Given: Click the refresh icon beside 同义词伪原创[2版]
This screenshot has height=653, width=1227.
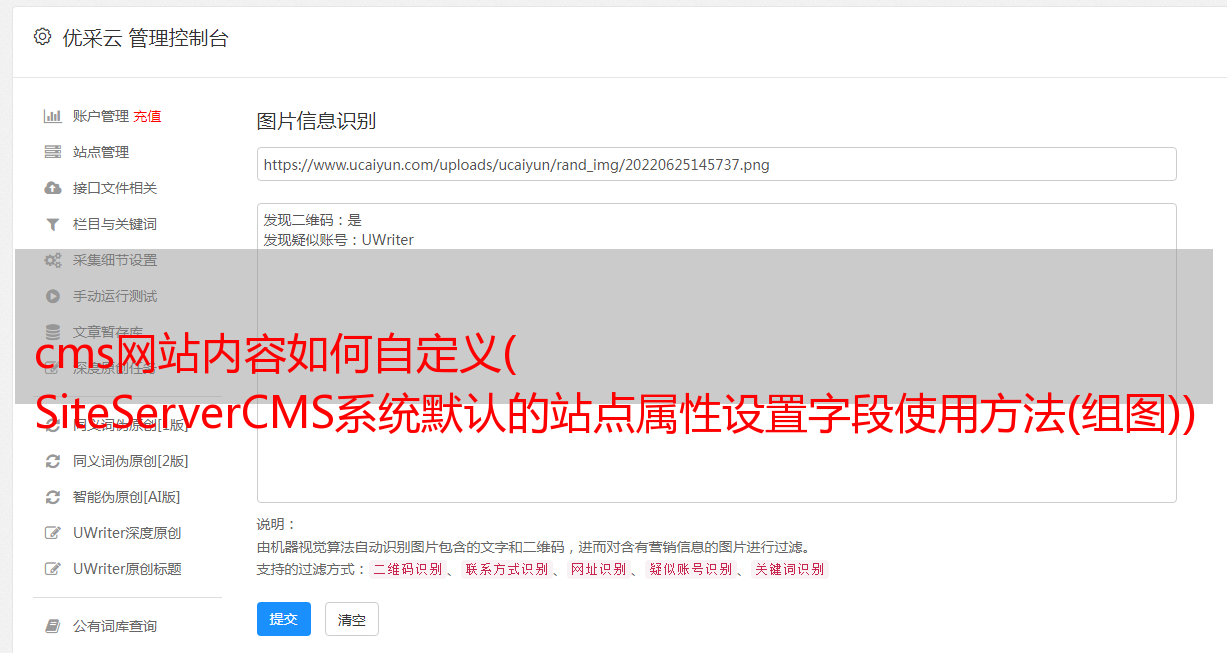Looking at the screenshot, I should click(x=53, y=461).
